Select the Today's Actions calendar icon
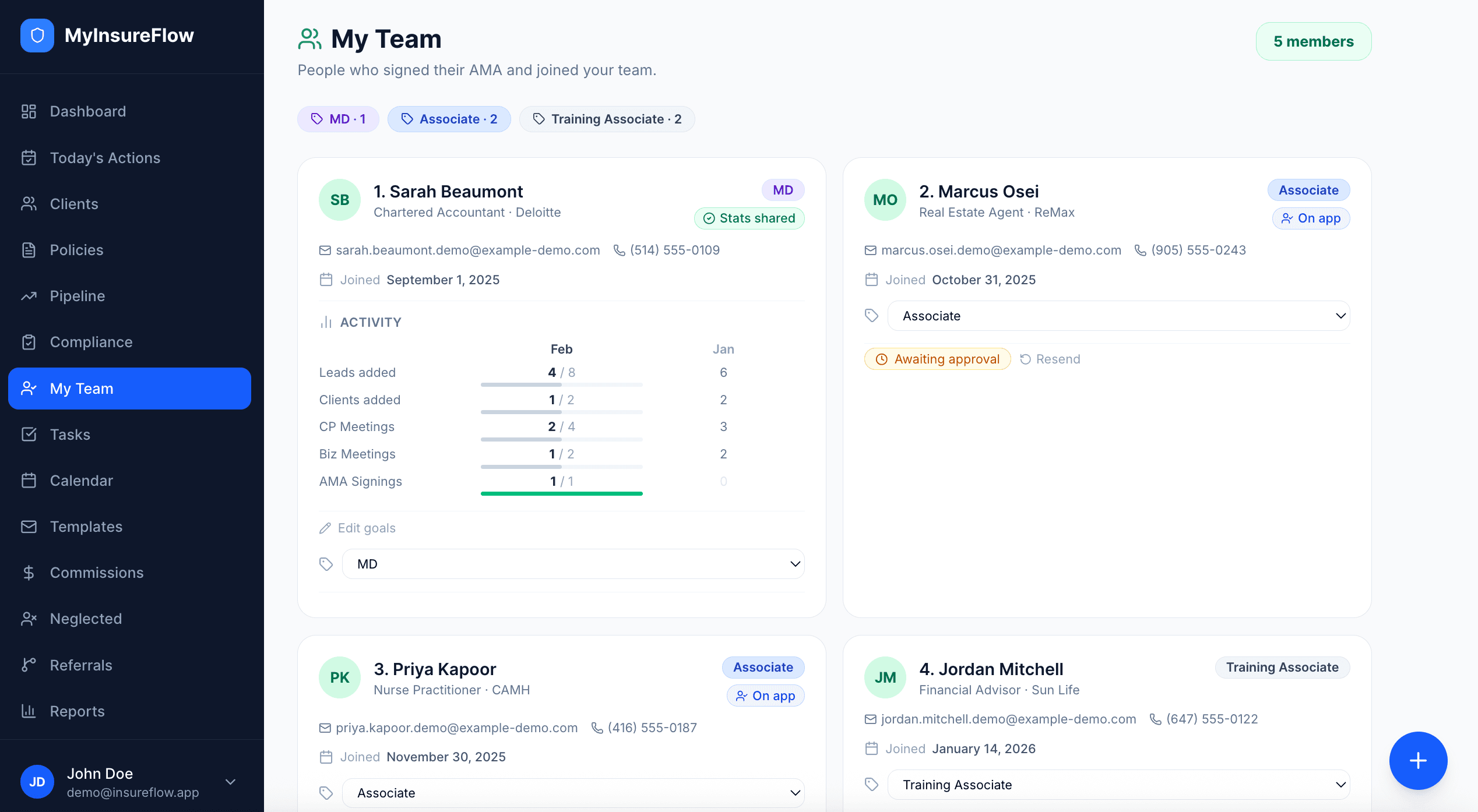 tap(29, 157)
